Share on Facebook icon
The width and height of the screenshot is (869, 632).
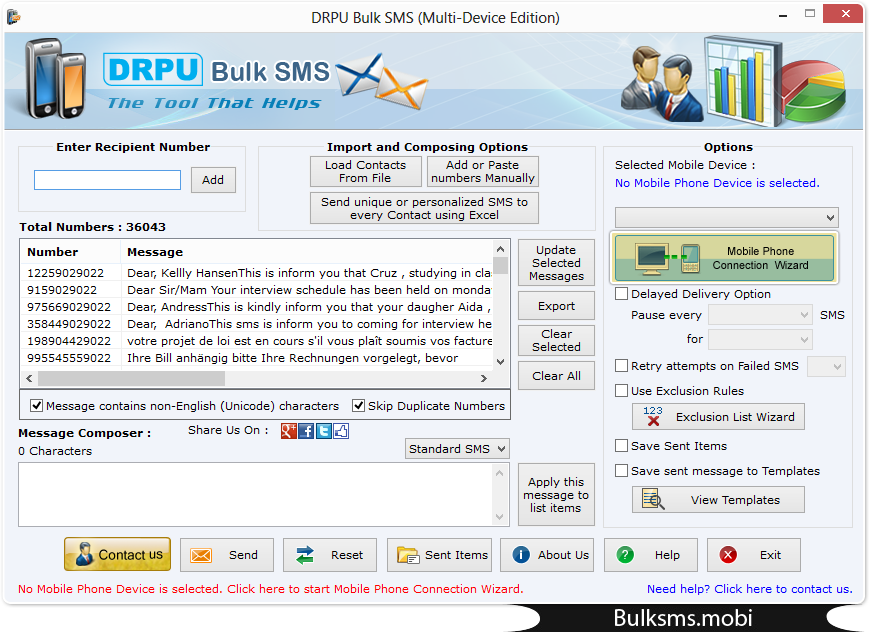306,431
